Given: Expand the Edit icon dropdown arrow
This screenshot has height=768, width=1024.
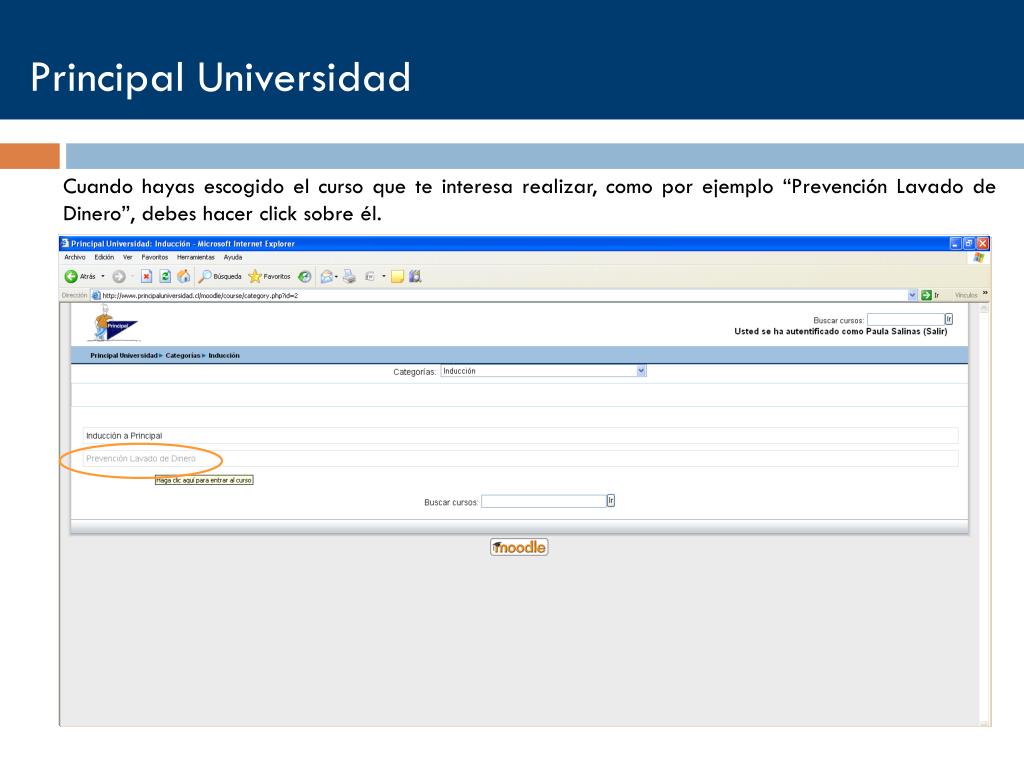Looking at the screenshot, I should click(x=383, y=276).
